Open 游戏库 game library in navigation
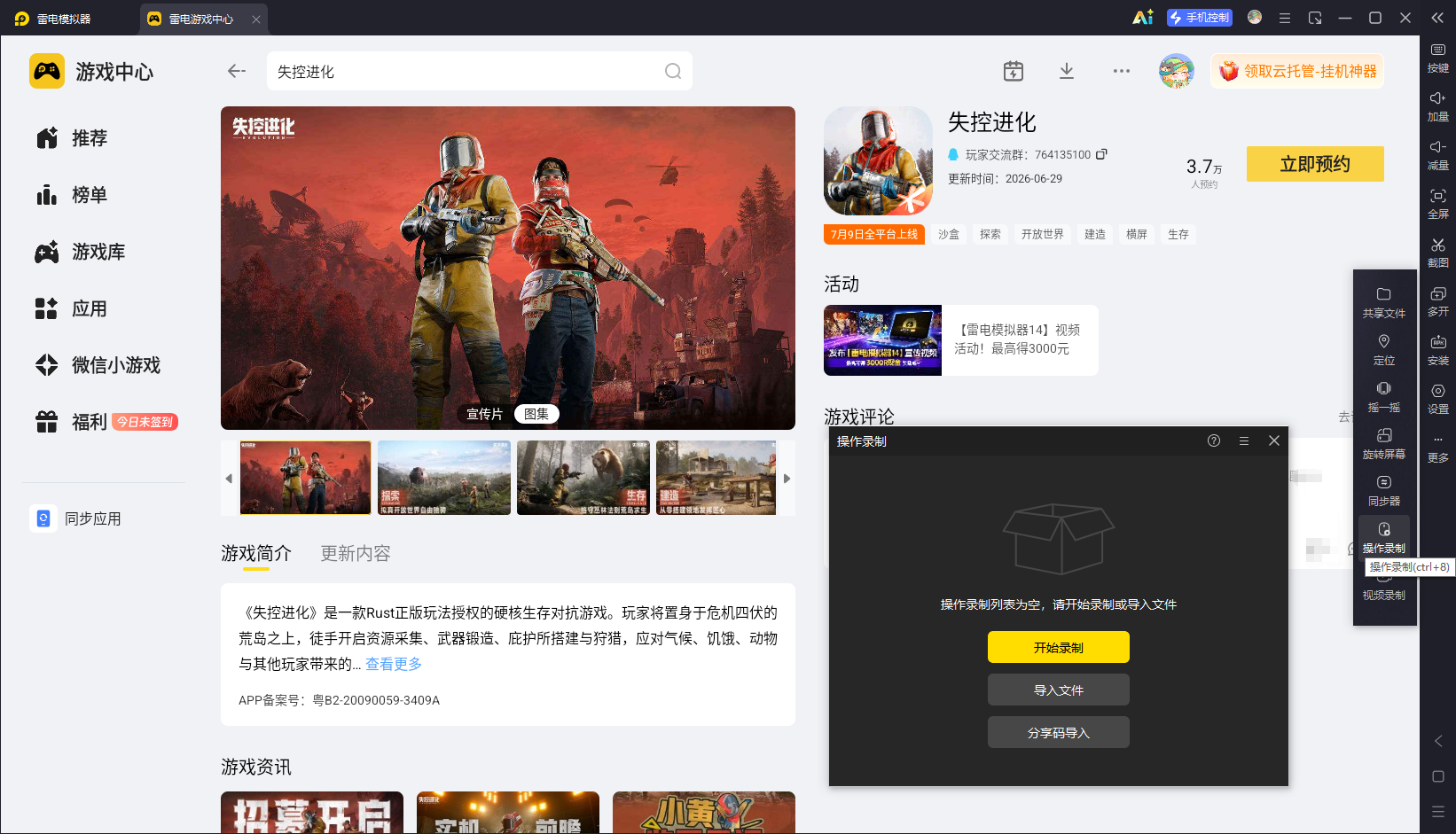 point(80,252)
